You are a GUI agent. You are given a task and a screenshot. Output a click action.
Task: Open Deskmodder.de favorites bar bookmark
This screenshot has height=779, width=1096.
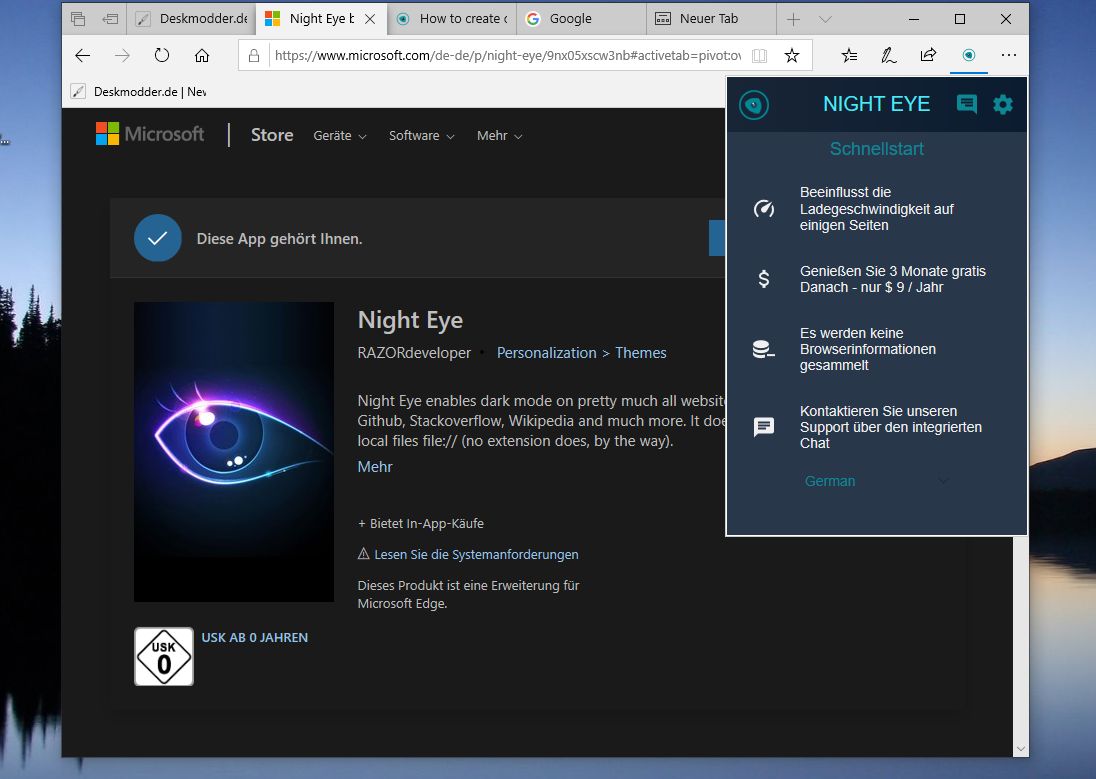pyautogui.click(x=138, y=92)
